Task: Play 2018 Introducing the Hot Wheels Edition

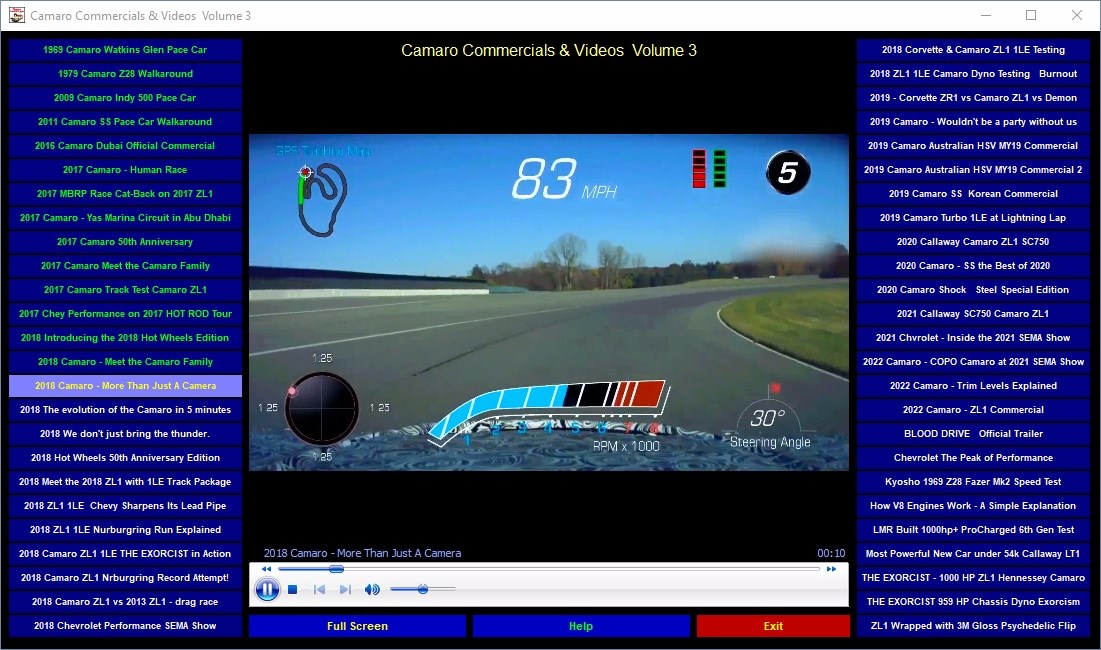Action: [x=125, y=338]
